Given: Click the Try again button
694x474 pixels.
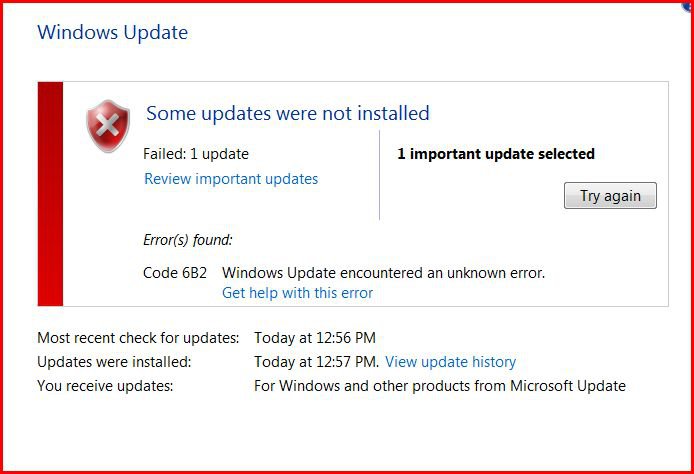Looking at the screenshot, I should pyautogui.click(x=610, y=196).
